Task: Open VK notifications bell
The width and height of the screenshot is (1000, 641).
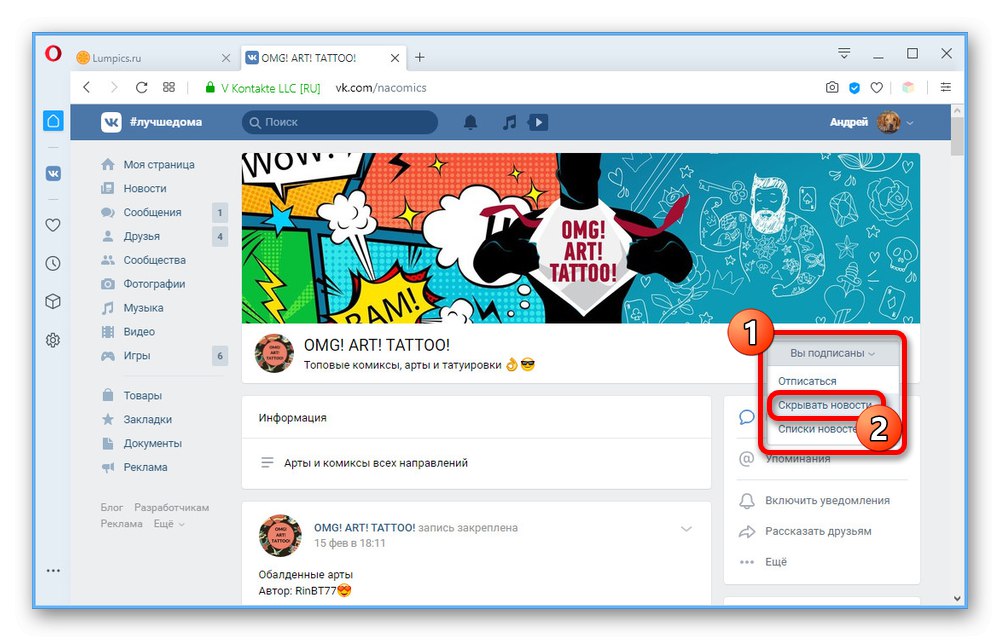Action: click(470, 122)
